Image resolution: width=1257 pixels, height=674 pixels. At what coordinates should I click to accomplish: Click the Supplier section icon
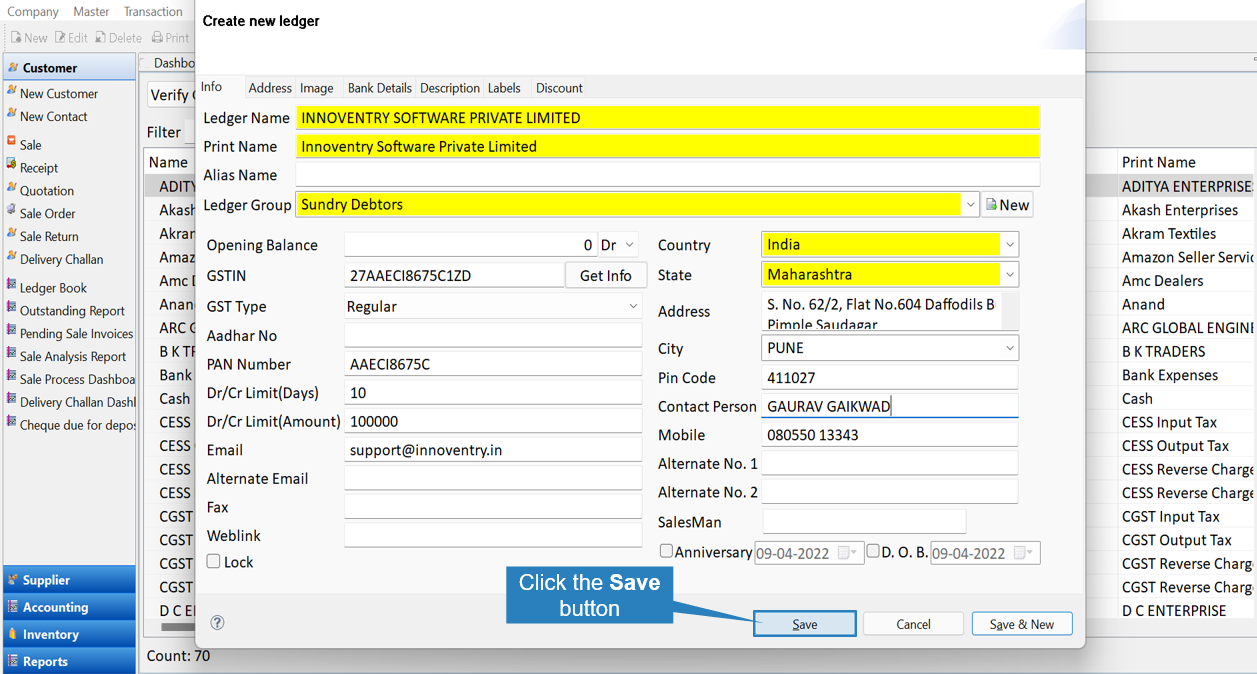pyautogui.click(x=13, y=579)
